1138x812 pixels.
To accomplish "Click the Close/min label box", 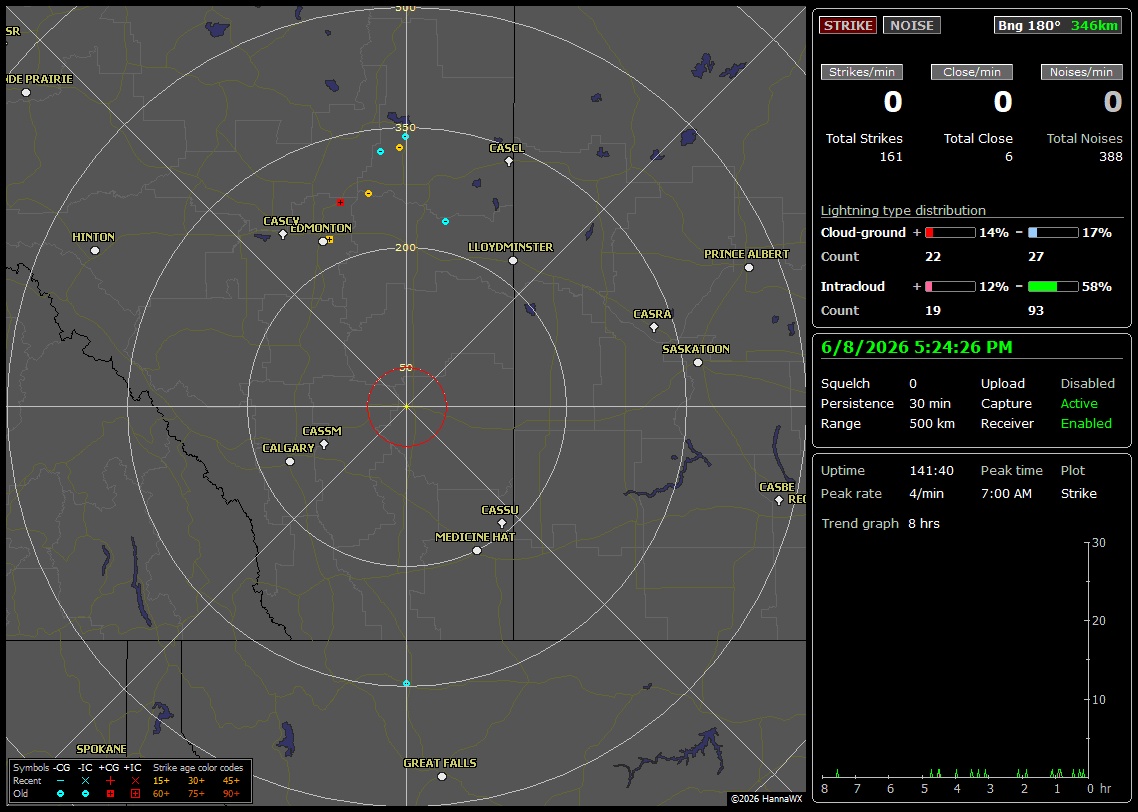I will pyautogui.click(x=972, y=72).
